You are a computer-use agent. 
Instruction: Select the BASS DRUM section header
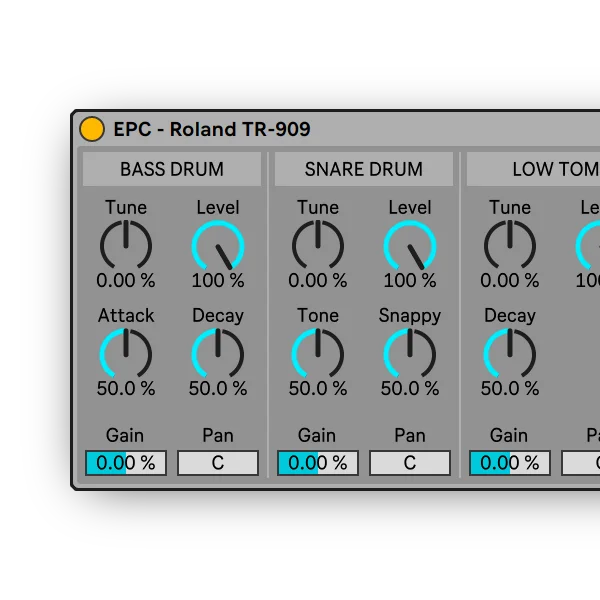point(172,169)
